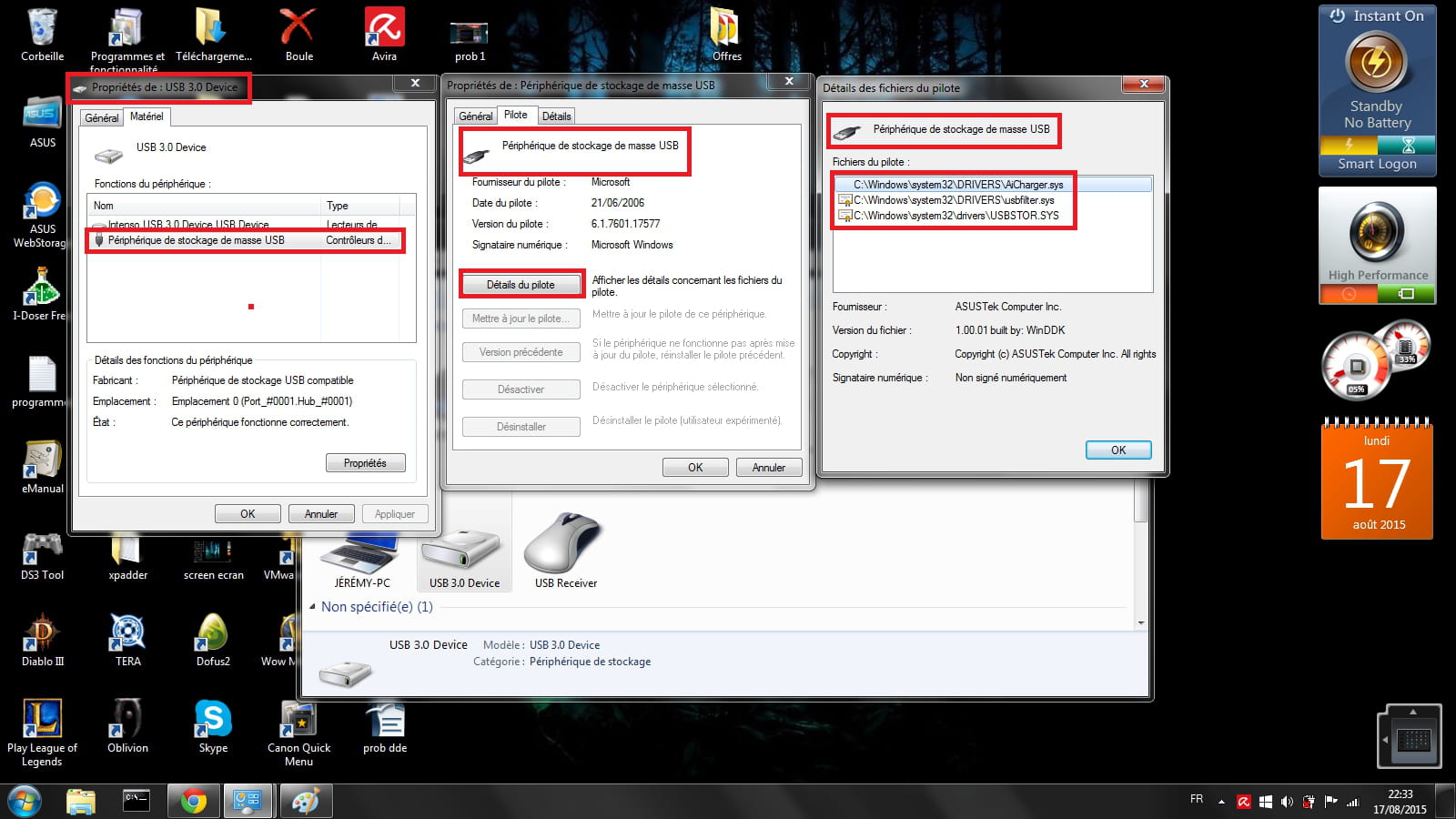Click Smart Logon in Instant On gadget

(x=1377, y=164)
